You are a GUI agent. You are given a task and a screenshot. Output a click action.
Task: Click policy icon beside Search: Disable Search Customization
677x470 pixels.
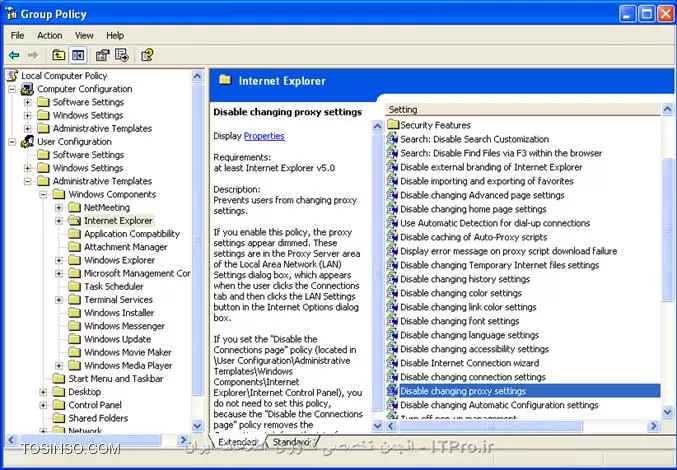pos(392,139)
